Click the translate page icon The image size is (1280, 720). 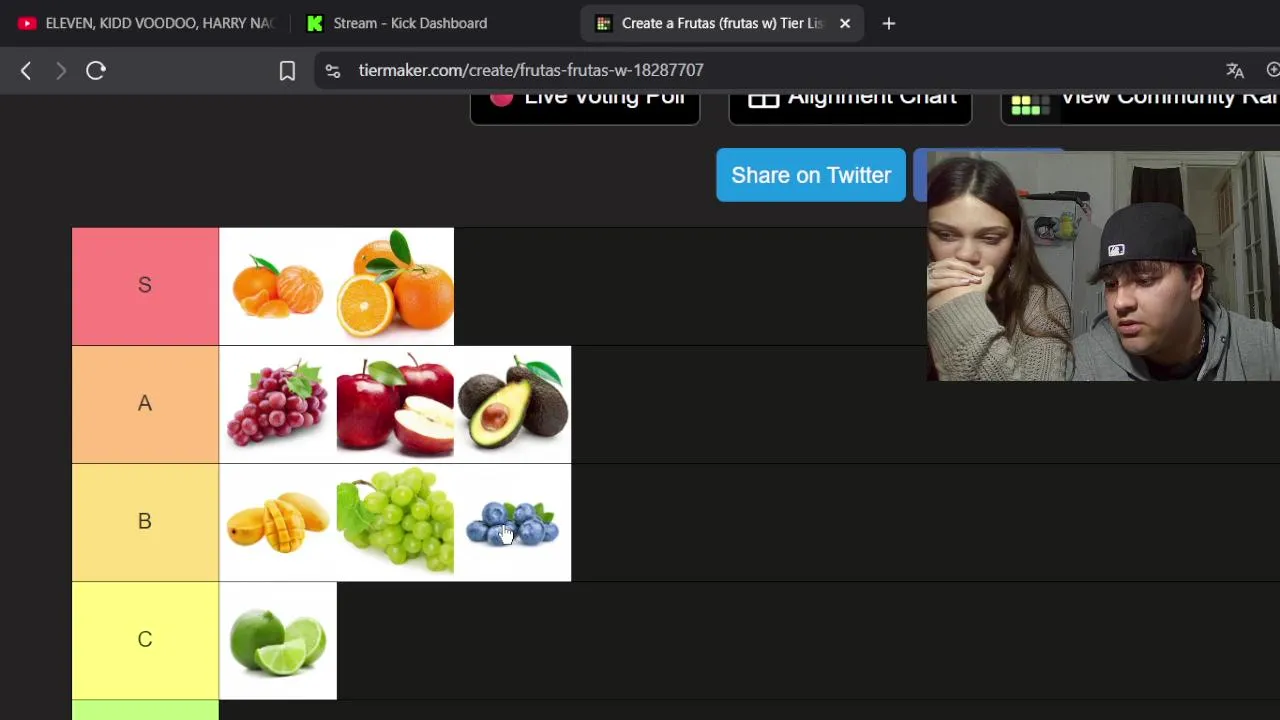pyautogui.click(x=1235, y=70)
